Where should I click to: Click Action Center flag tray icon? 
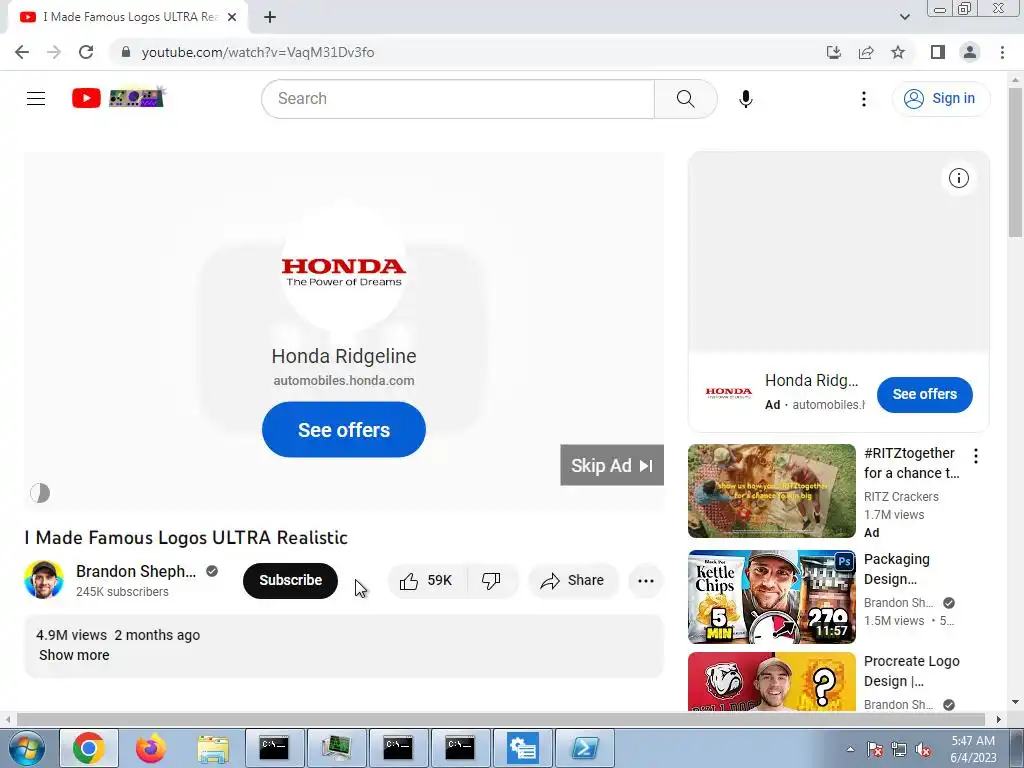click(x=875, y=750)
